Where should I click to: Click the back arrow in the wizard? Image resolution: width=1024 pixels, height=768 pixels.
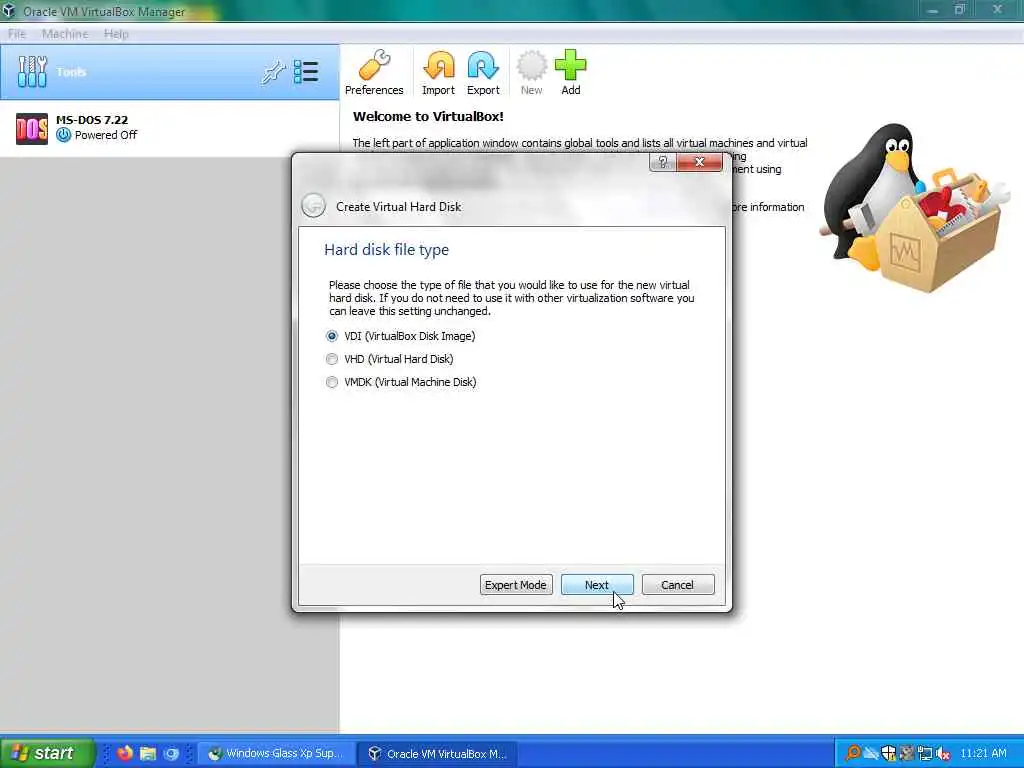pos(313,206)
